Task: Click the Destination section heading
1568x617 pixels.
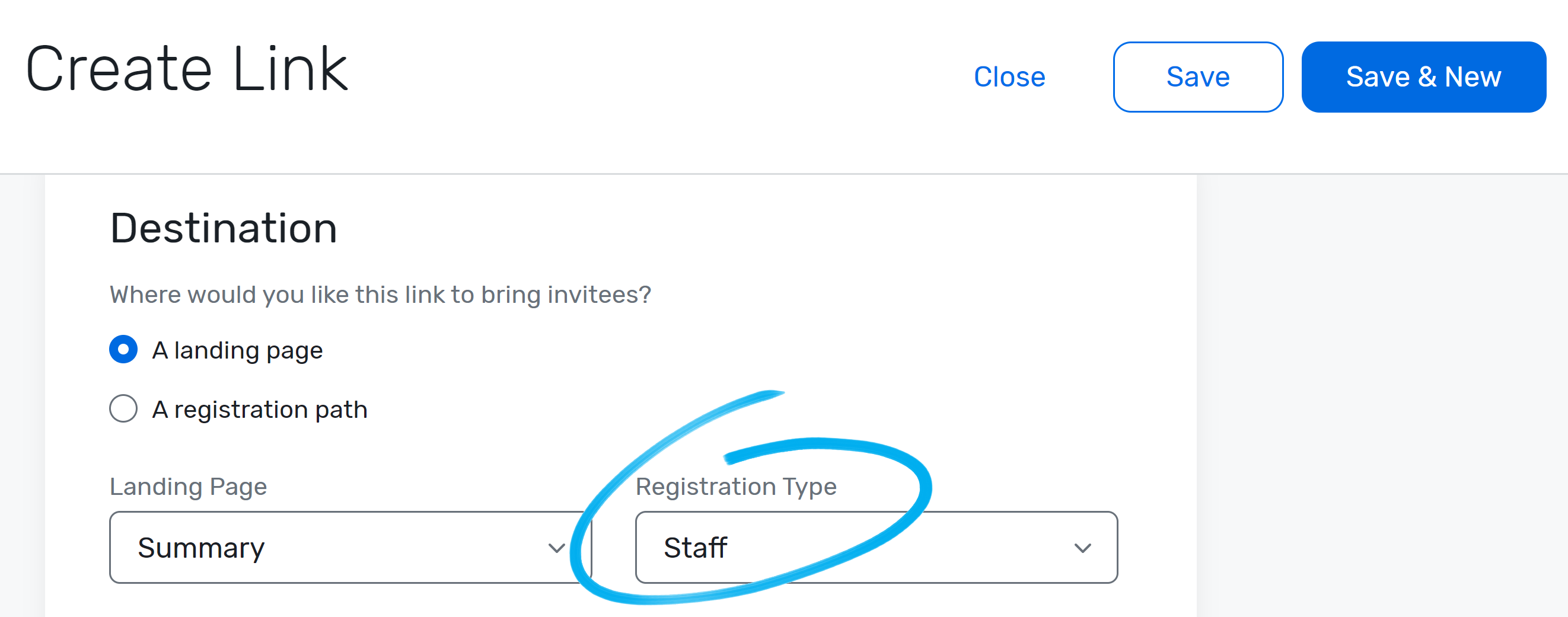Action: click(x=223, y=227)
